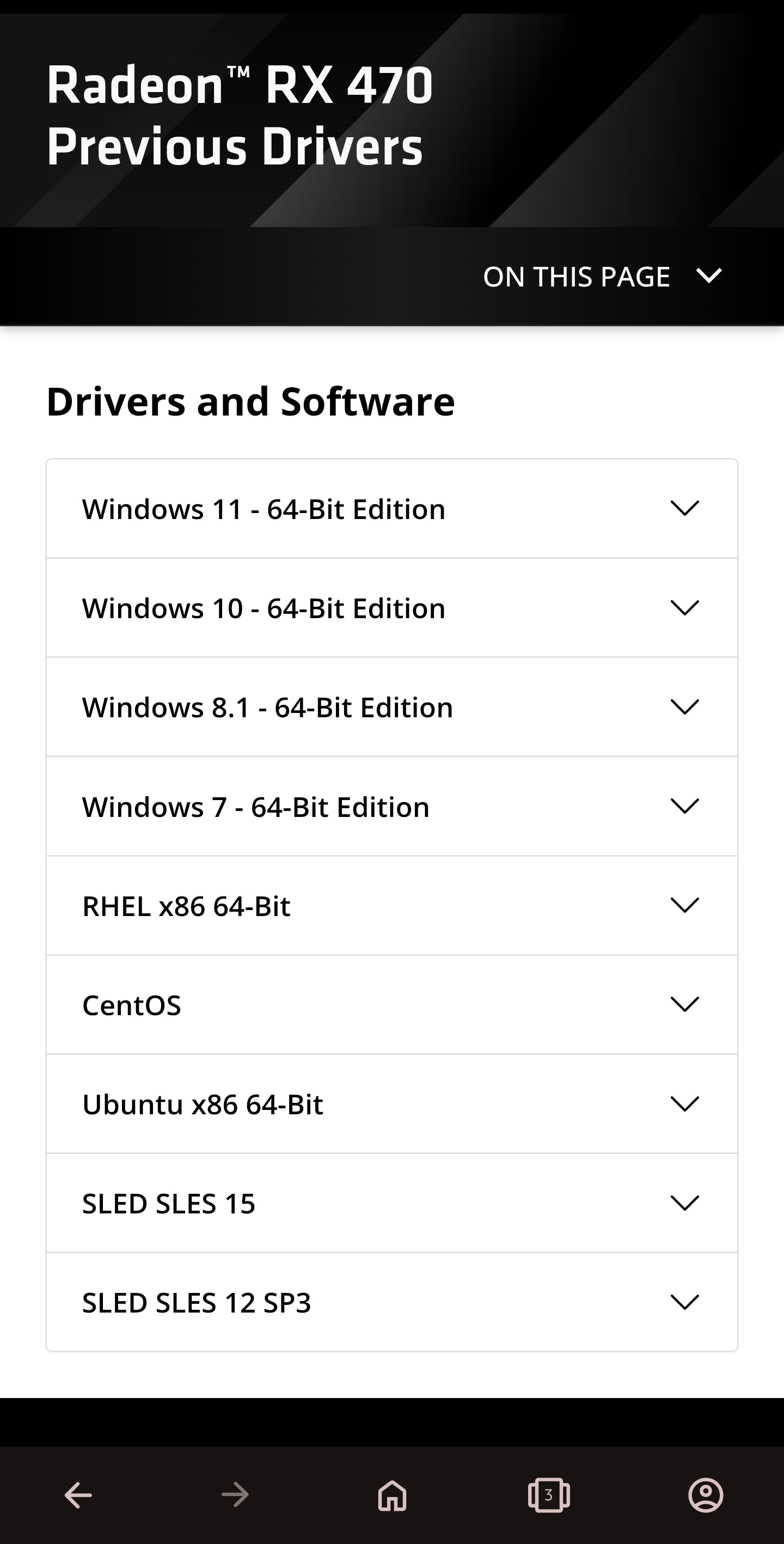Viewport: 784px width, 1544px height.
Task: Expand Windows 8.1 - 64-Bit Edition section
Action: 392,707
